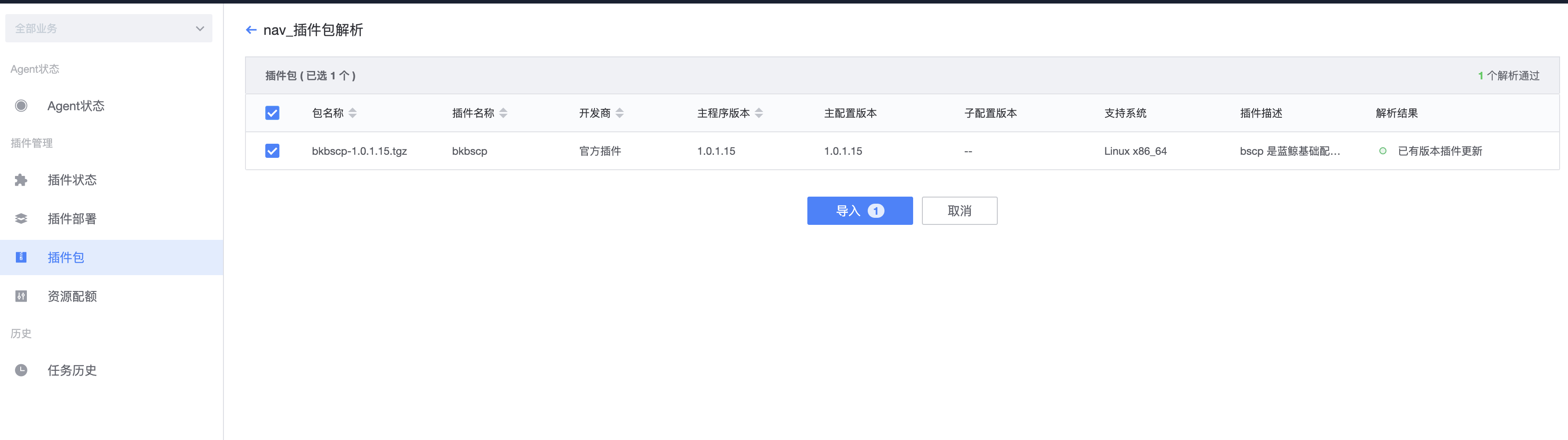Uncheck the bkbscp-1.0.1.15.tgz row checkbox
1568x440 pixels.
[272, 151]
